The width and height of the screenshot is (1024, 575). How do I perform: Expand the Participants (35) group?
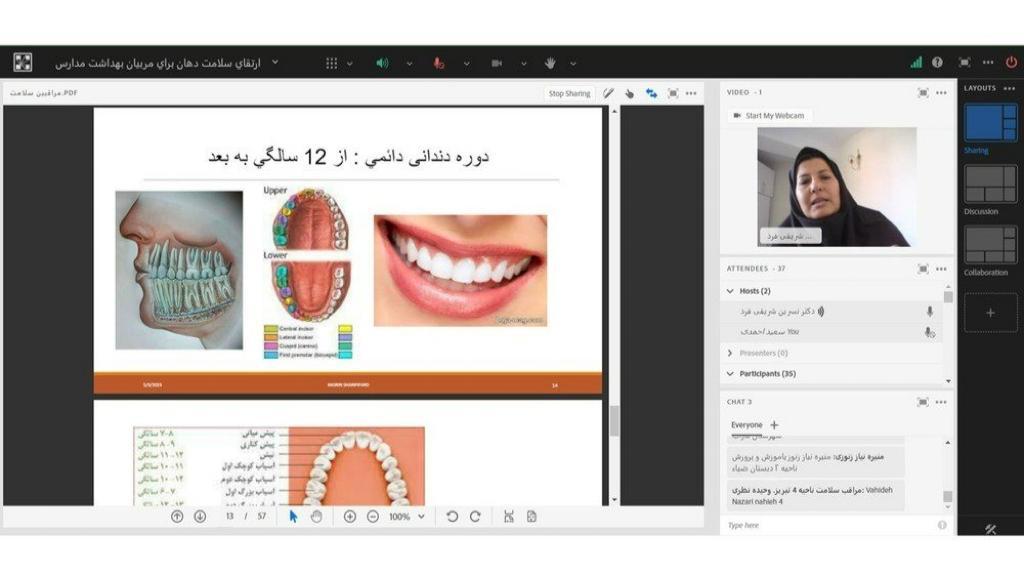[731, 373]
